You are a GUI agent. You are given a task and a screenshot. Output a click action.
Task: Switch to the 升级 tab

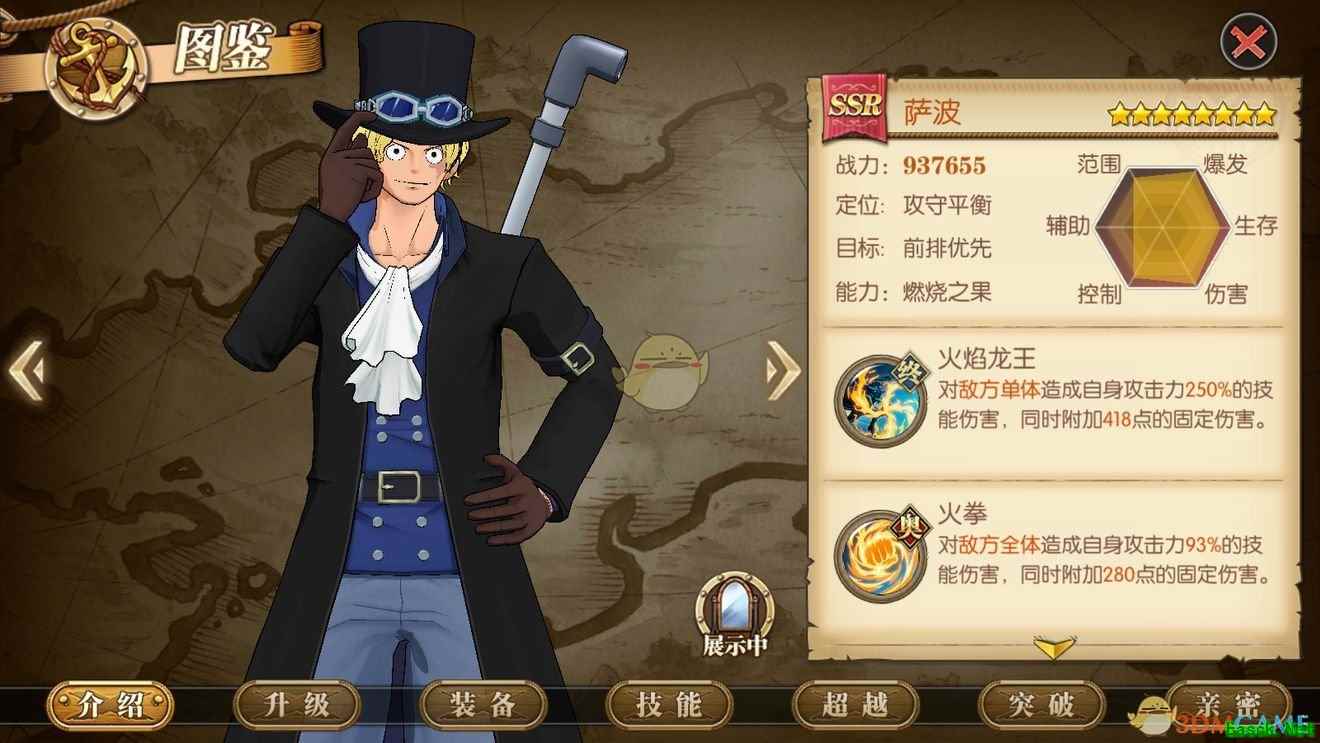(297, 705)
